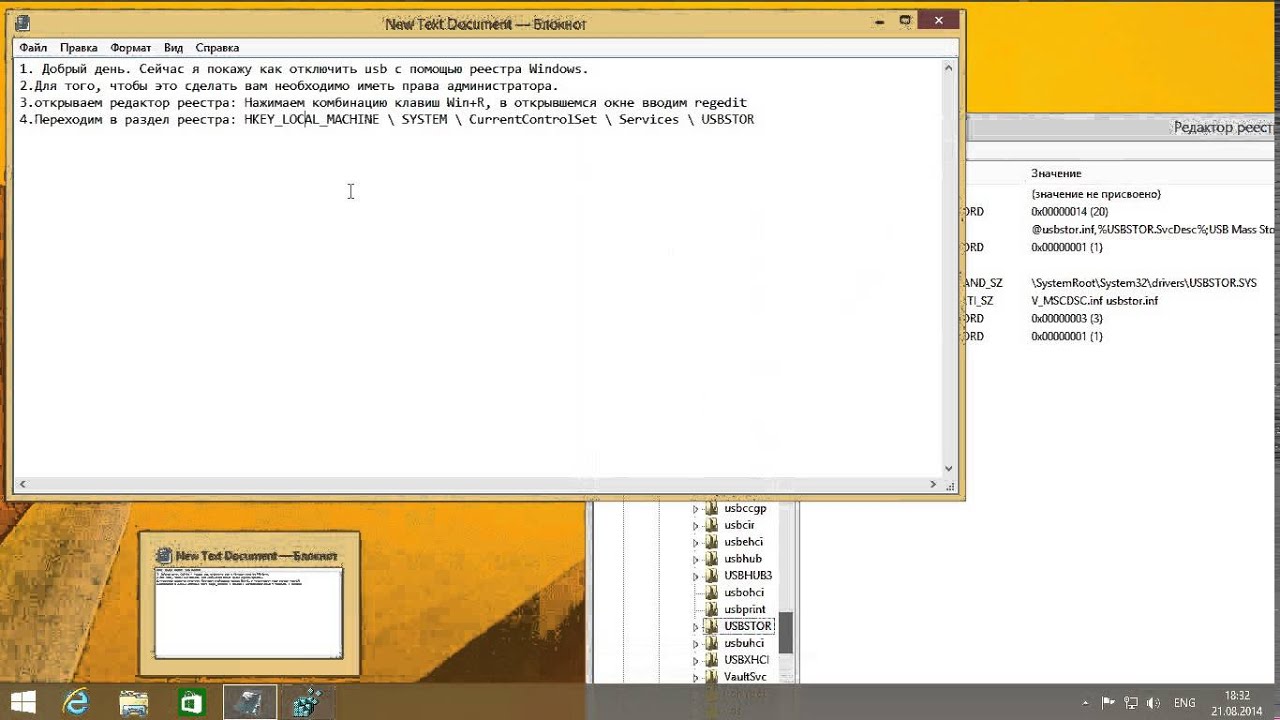Open the Правка menu in Notepad
This screenshot has height=720, width=1280.
point(79,48)
